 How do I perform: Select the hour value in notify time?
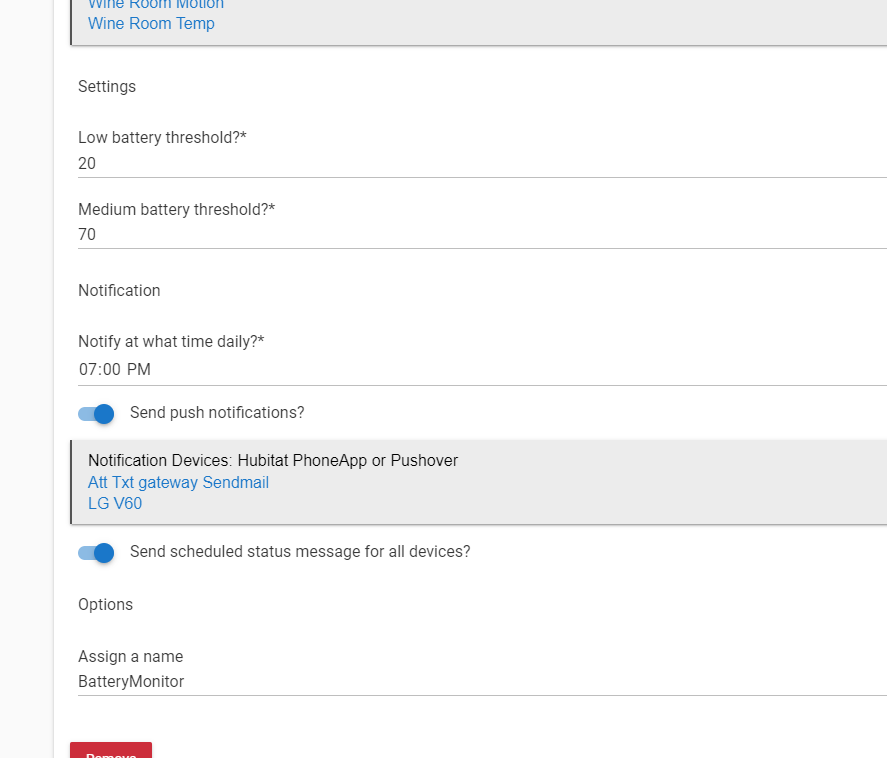[x=89, y=370]
